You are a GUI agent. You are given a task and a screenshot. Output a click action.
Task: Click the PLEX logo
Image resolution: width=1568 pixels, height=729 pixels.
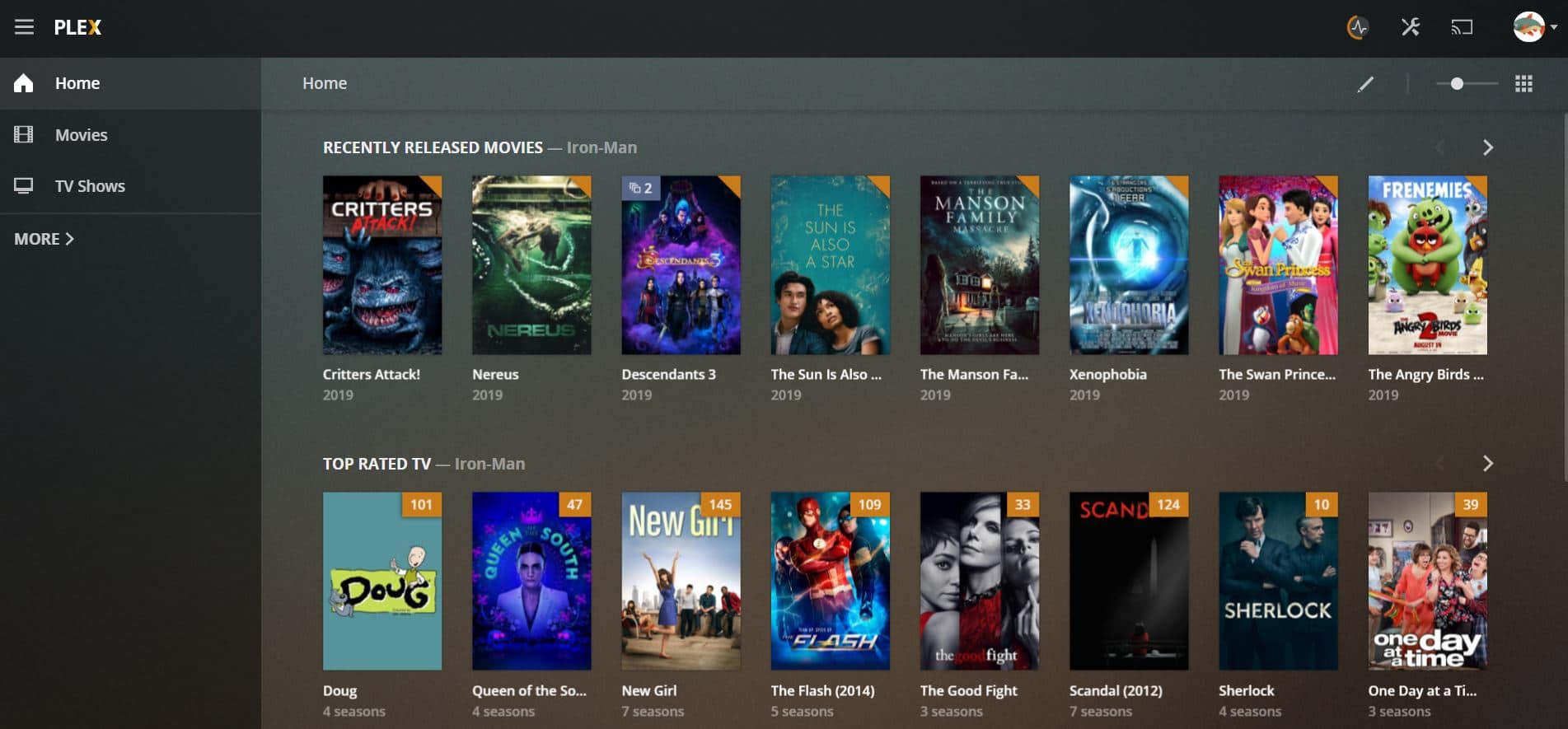click(x=77, y=27)
